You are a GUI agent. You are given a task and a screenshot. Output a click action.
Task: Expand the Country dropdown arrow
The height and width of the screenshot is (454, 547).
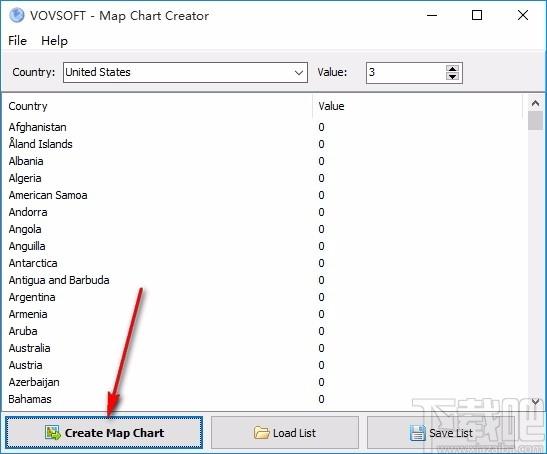299,73
